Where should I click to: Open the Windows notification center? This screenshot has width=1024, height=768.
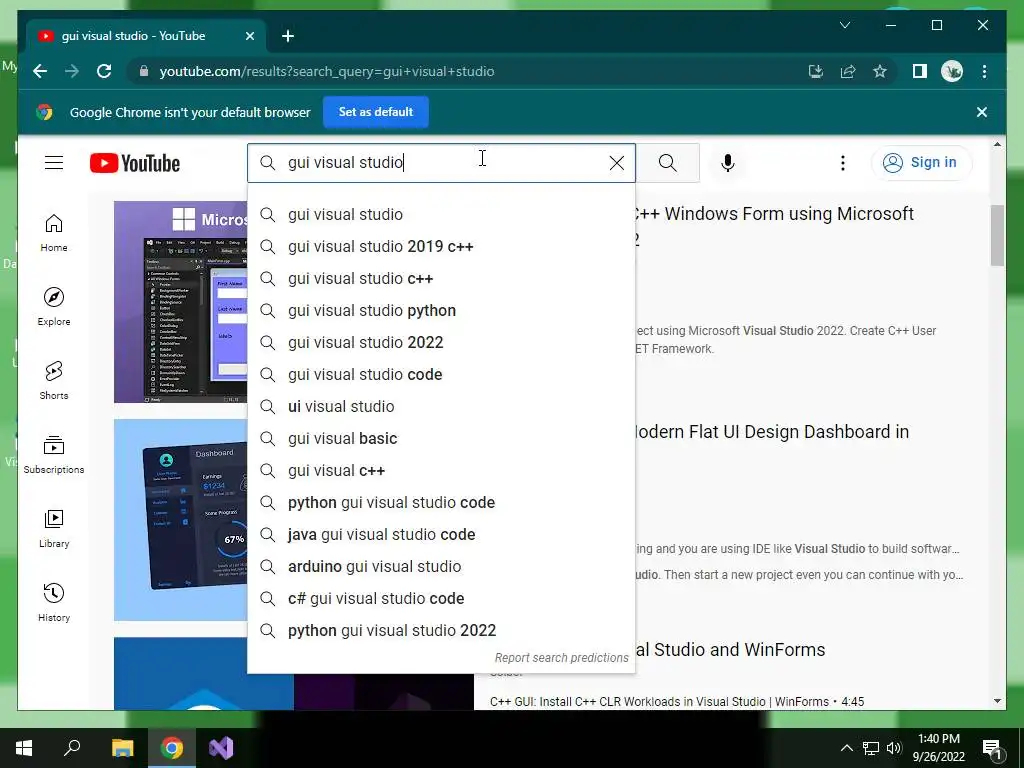click(992, 748)
